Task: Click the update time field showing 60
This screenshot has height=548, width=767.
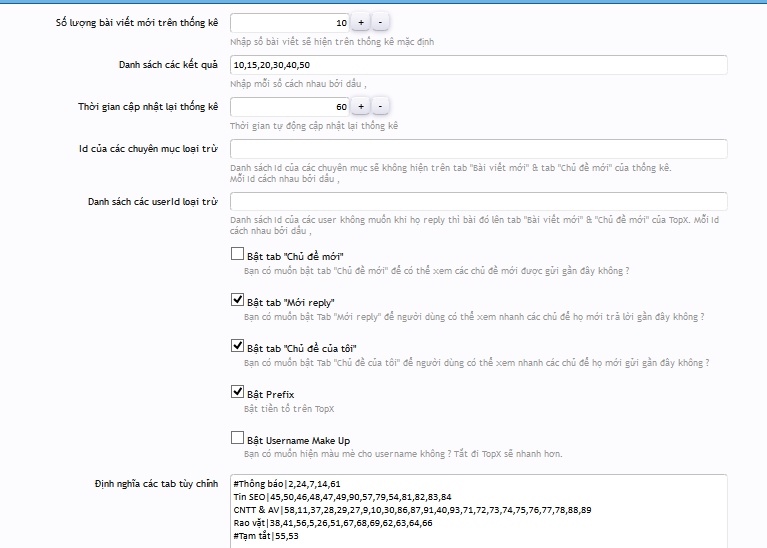Action: 290,107
